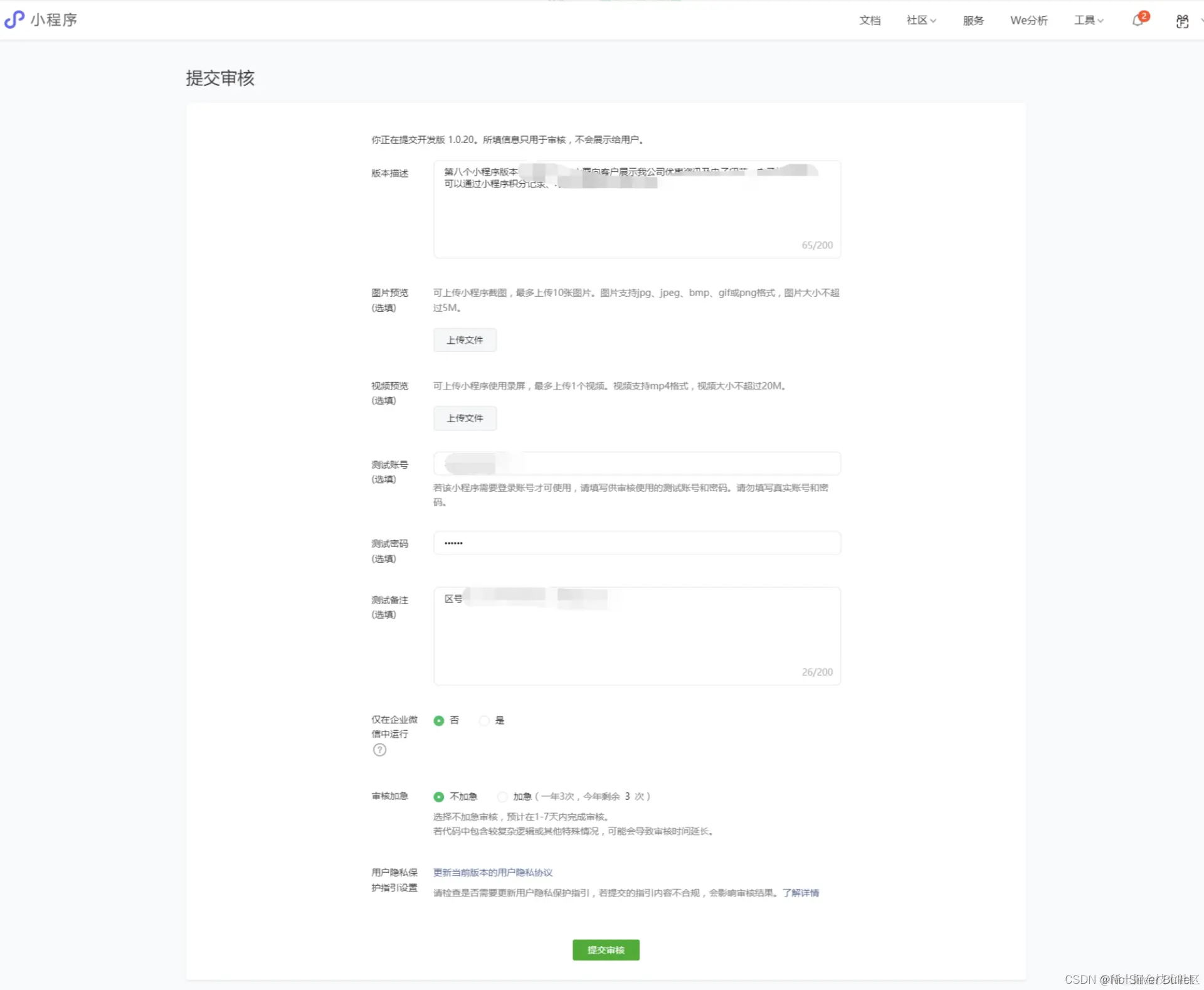The width and height of the screenshot is (1204, 990).
Task: Click the 了解详情 link
Action: click(x=801, y=893)
